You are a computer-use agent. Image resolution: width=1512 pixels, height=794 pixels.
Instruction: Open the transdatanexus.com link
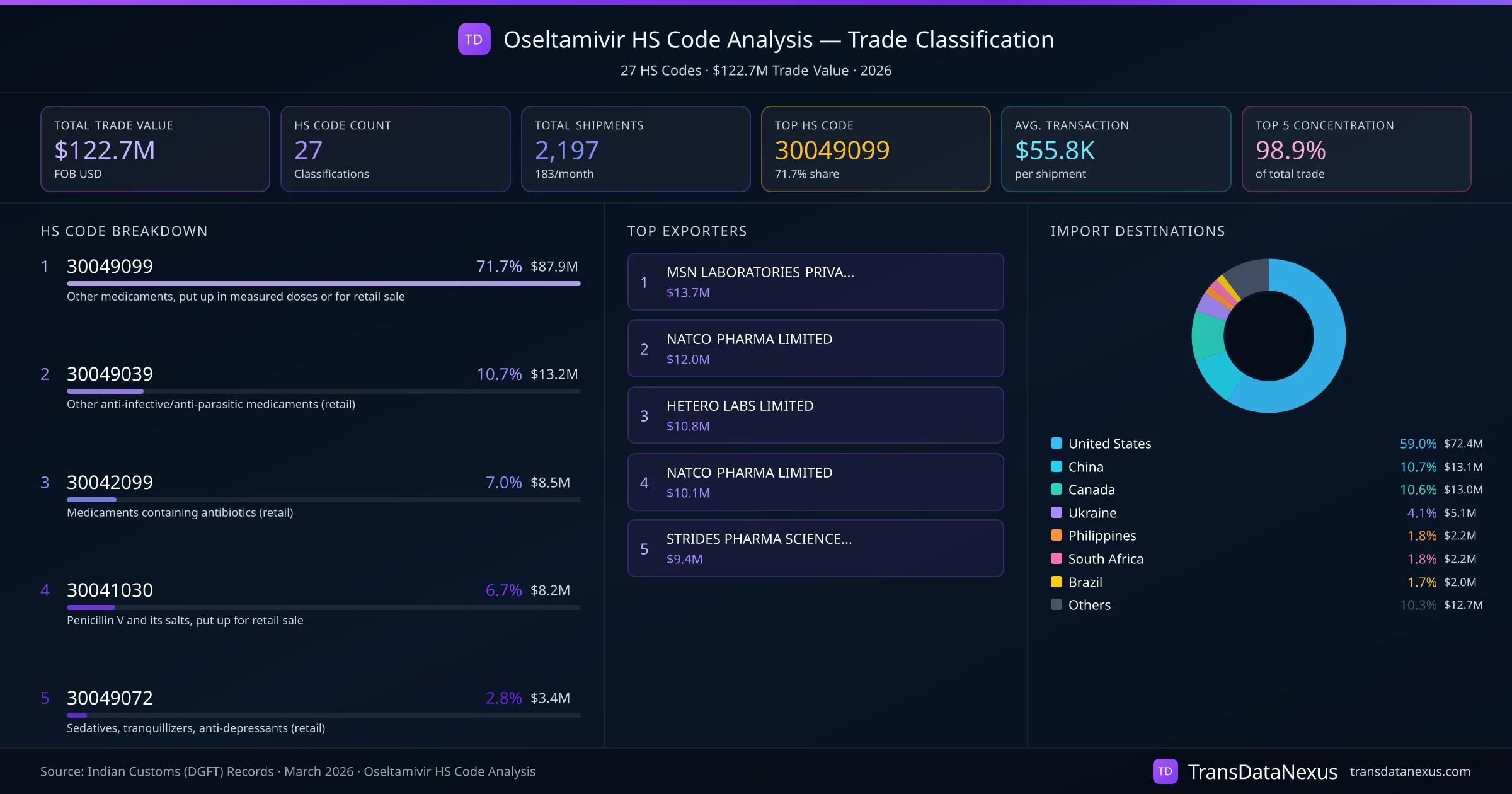point(1409,771)
